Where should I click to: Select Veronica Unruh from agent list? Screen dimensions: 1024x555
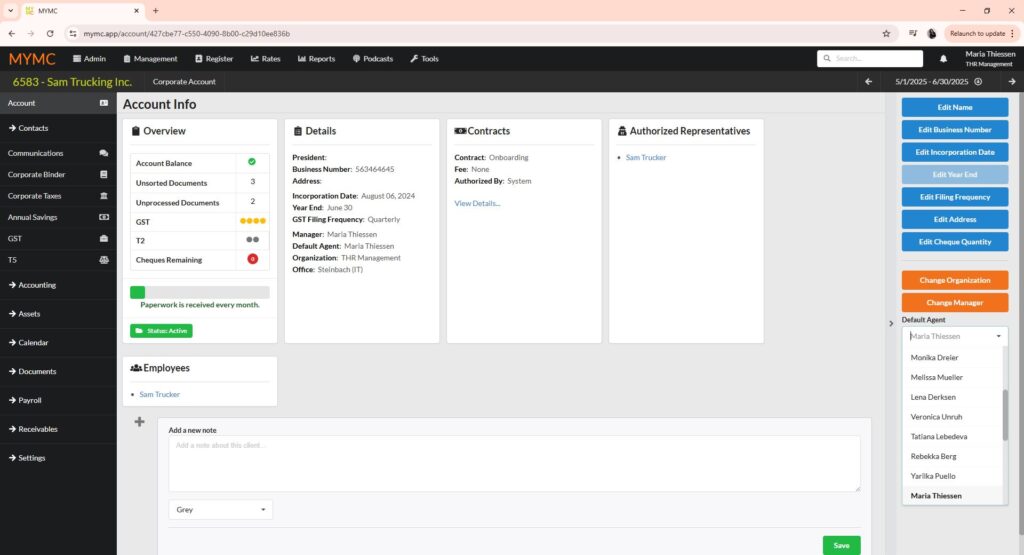click(x=952, y=417)
